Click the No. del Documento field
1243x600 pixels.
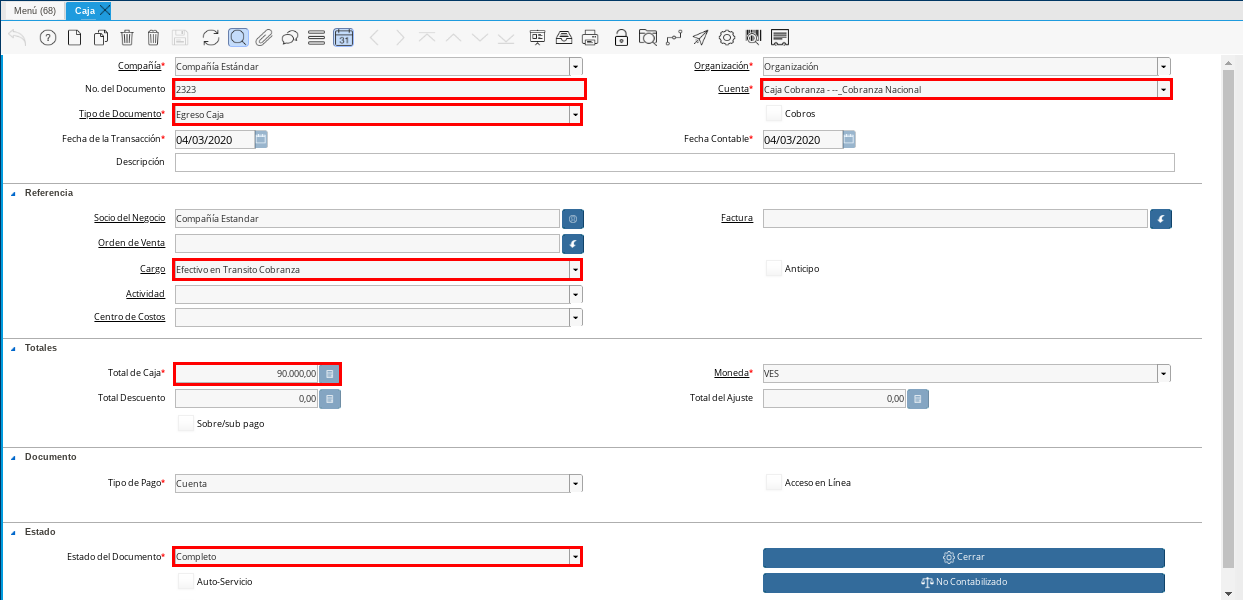[x=379, y=89]
